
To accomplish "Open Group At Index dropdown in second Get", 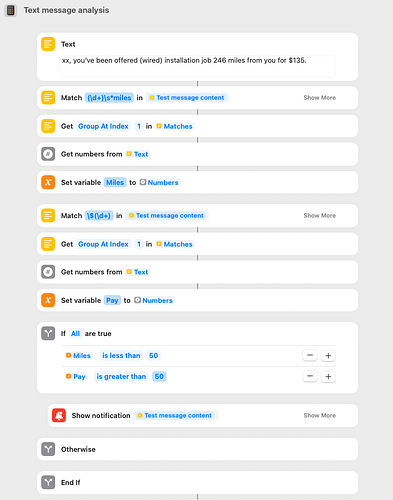I will 103,244.
